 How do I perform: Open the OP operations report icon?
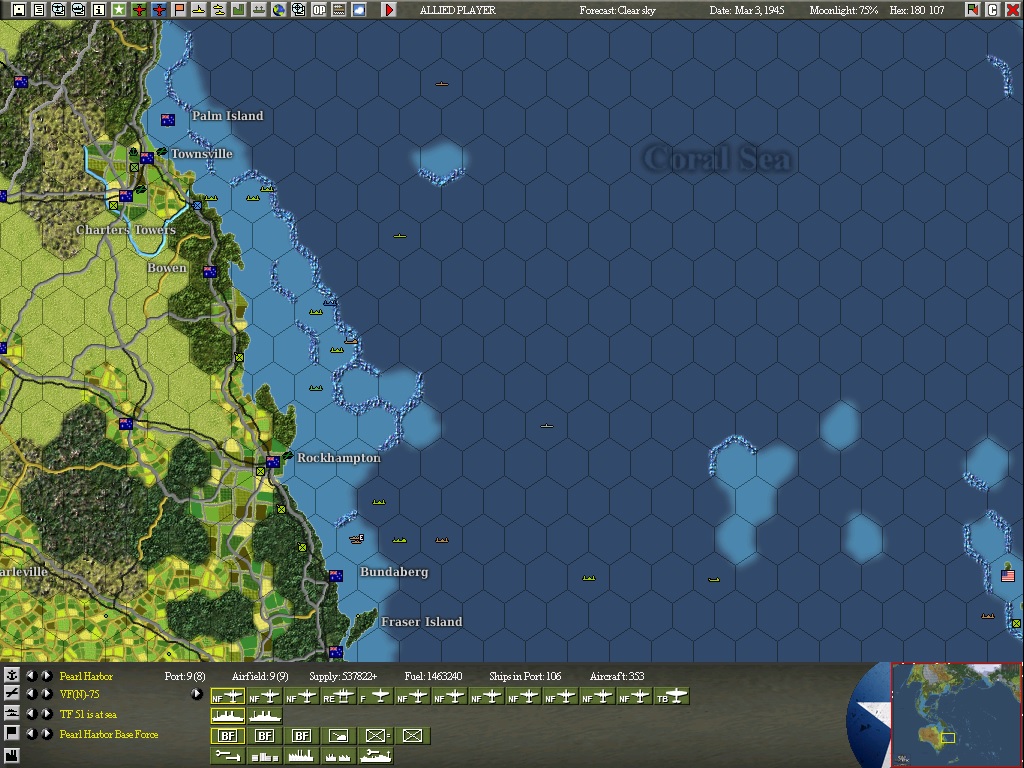[x=319, y=10]
